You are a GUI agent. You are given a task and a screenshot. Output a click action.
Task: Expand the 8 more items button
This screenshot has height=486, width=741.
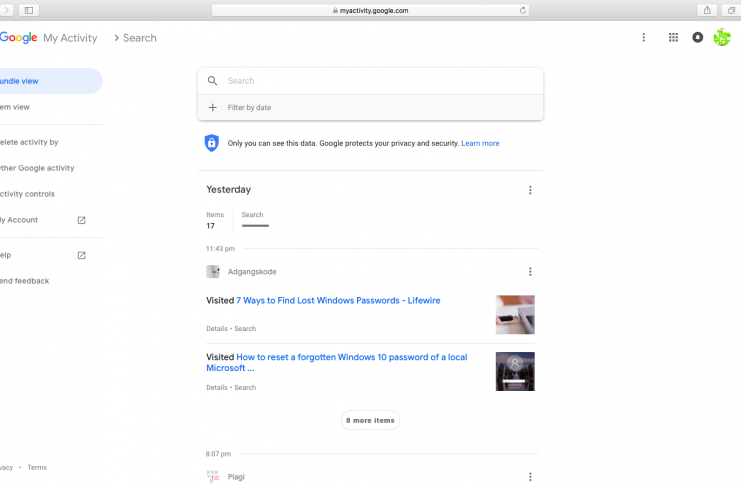370,420
